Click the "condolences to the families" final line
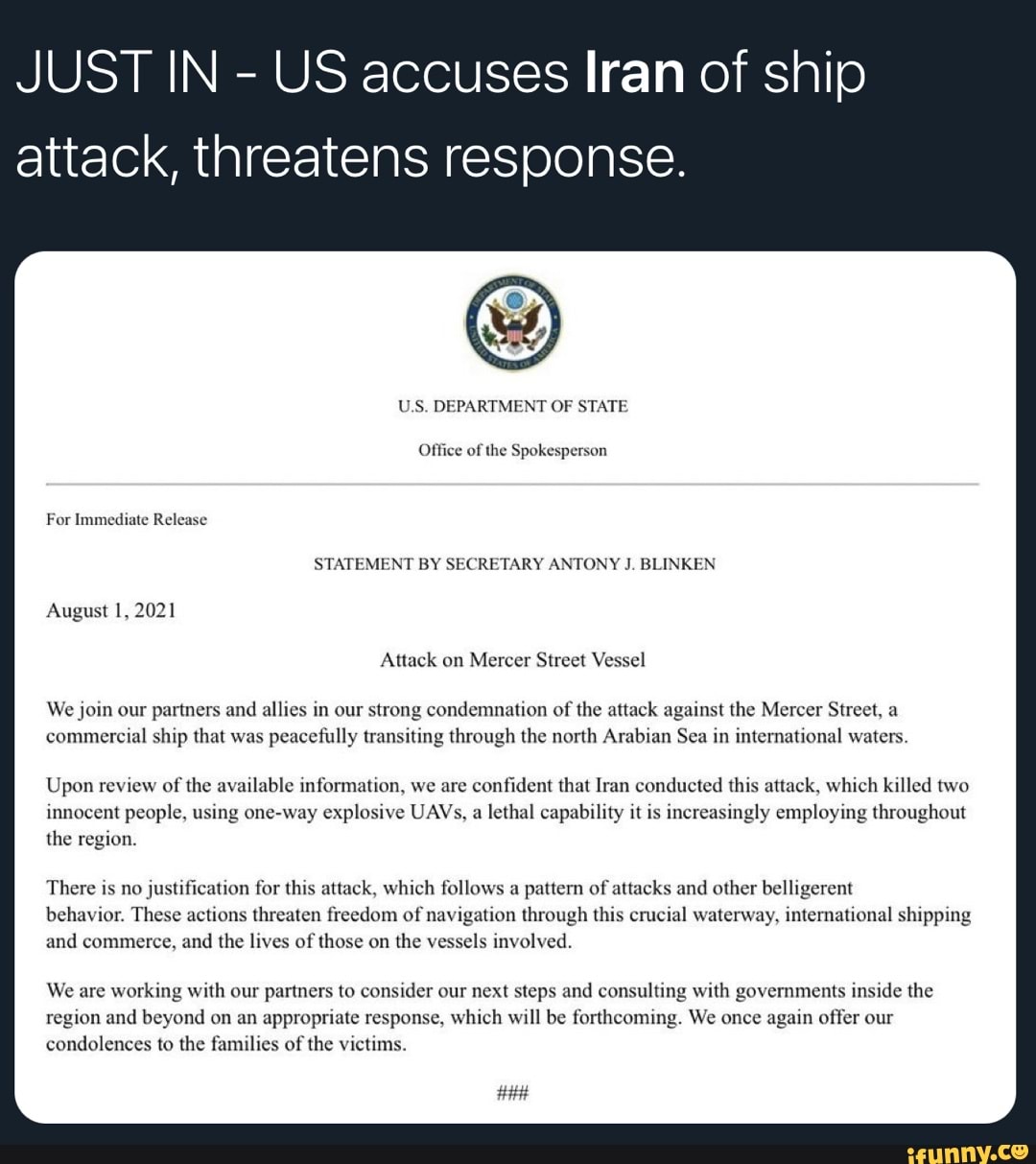 pos(226,1045)
